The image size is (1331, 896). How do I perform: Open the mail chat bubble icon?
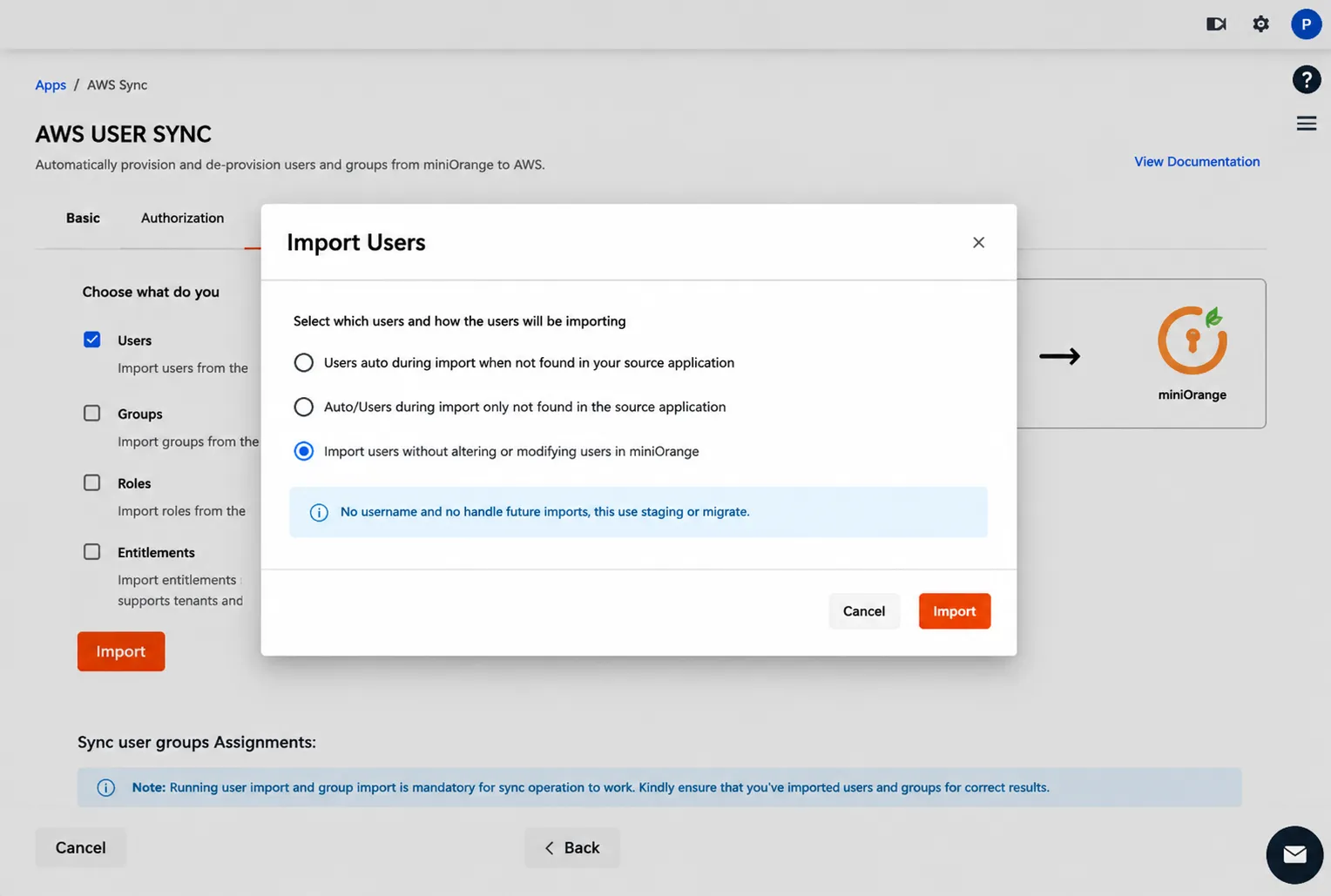[x=1294, y=854]
